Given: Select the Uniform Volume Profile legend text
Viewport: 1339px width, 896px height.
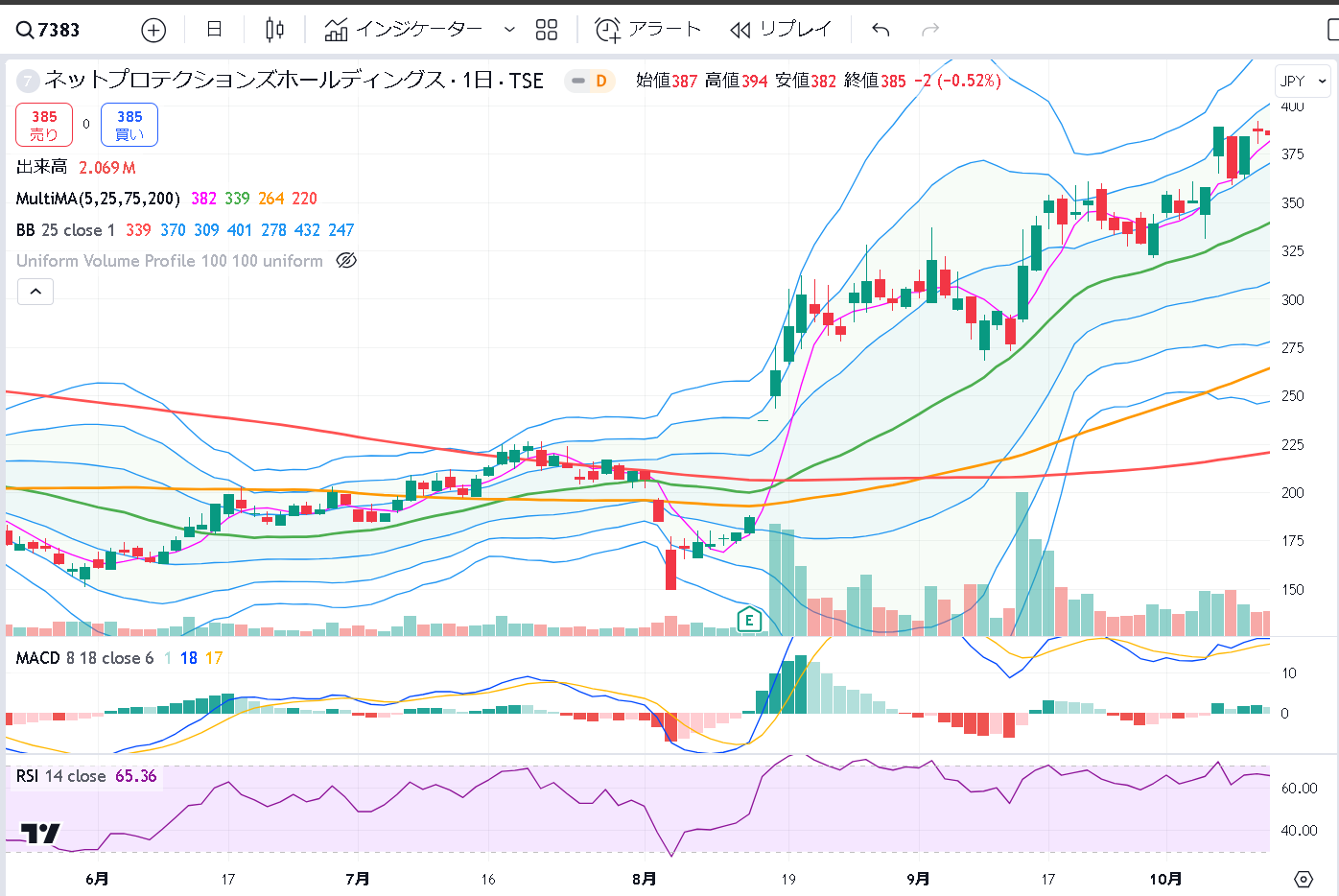Looking at the screenshot, I should click(x=170, y=261).
